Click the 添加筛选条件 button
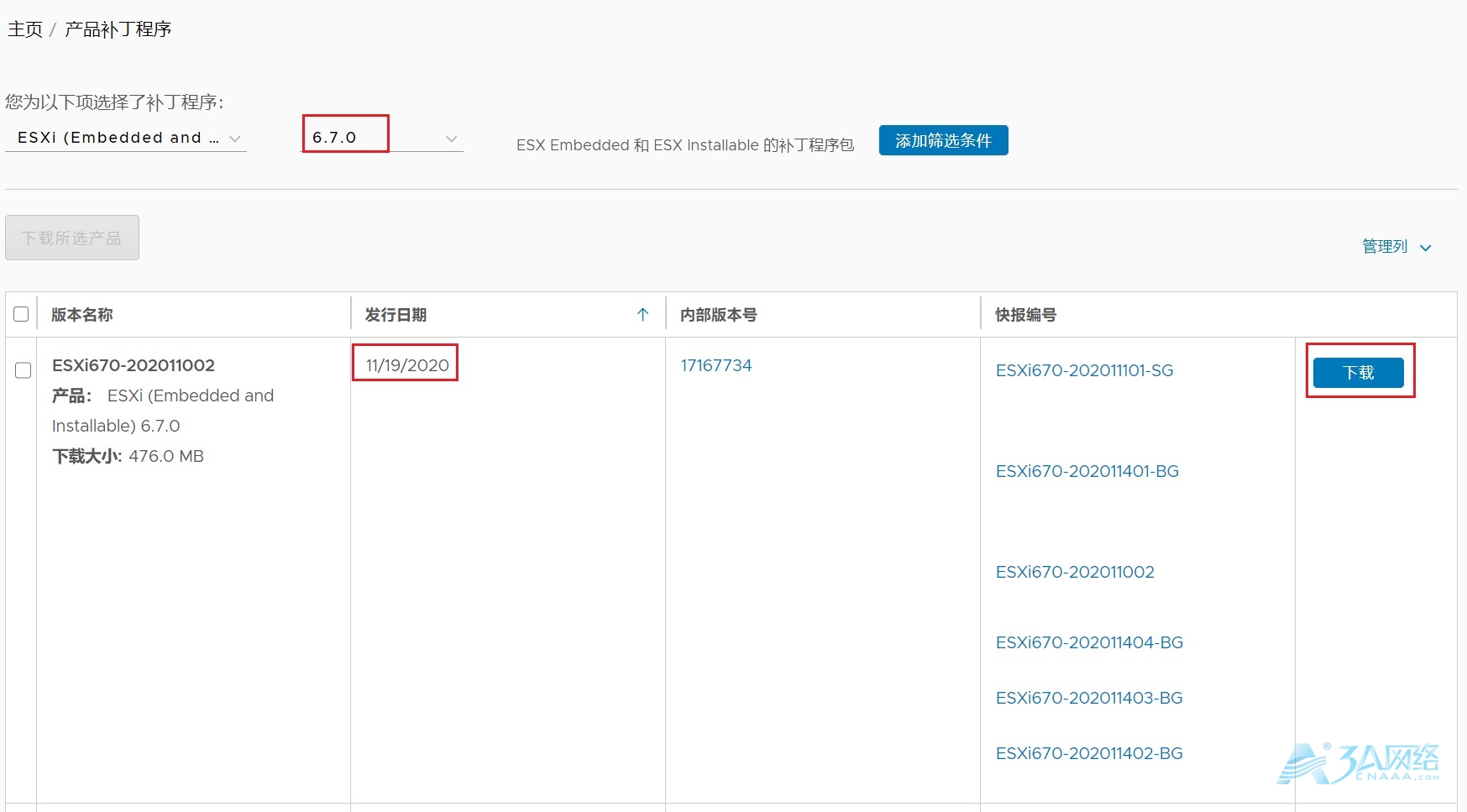Screen dimensions: 1467x812 tap(943, 140)
